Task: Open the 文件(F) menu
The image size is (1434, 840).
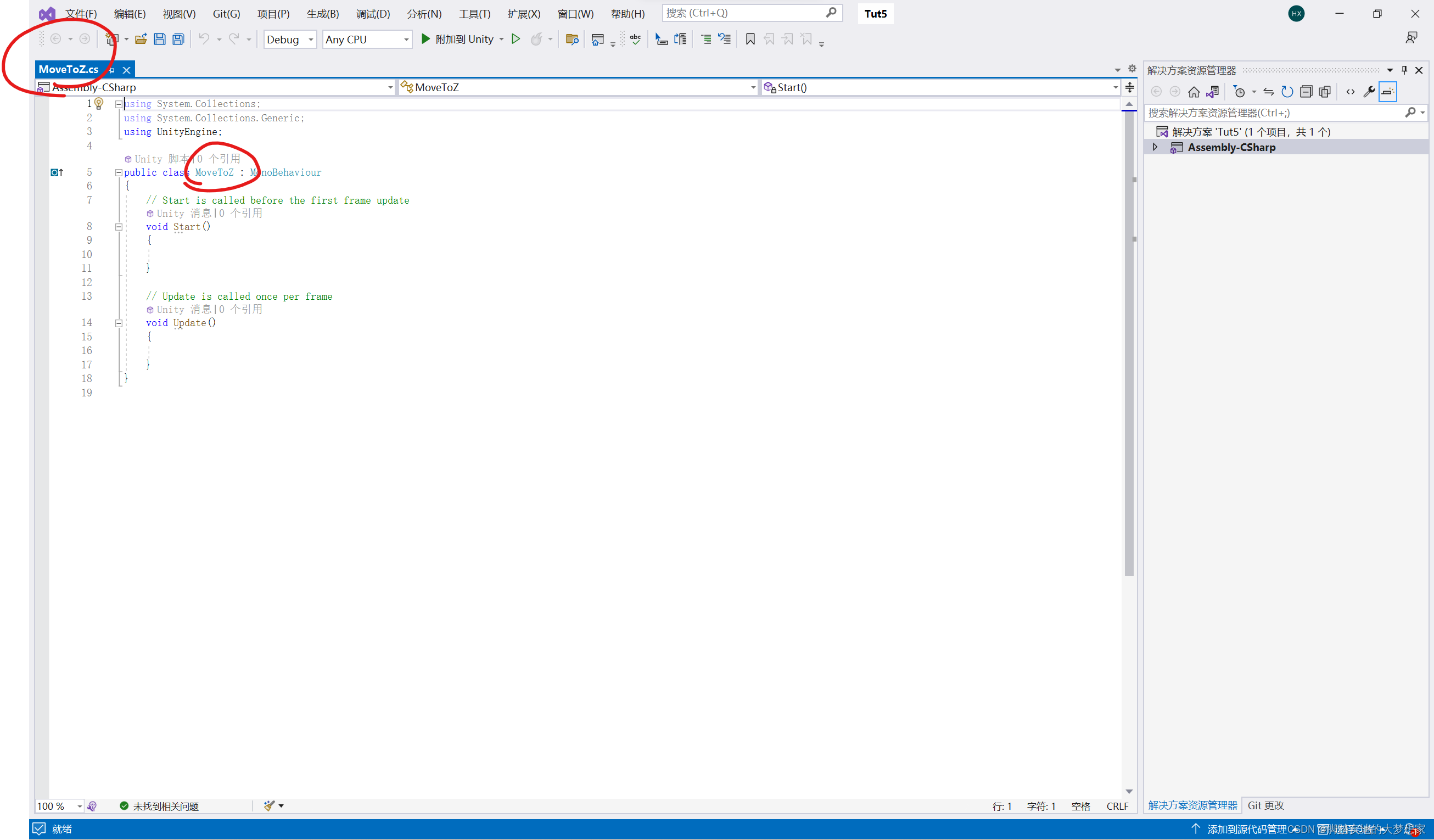Action: pyautogui.click(x=81, y=14)
